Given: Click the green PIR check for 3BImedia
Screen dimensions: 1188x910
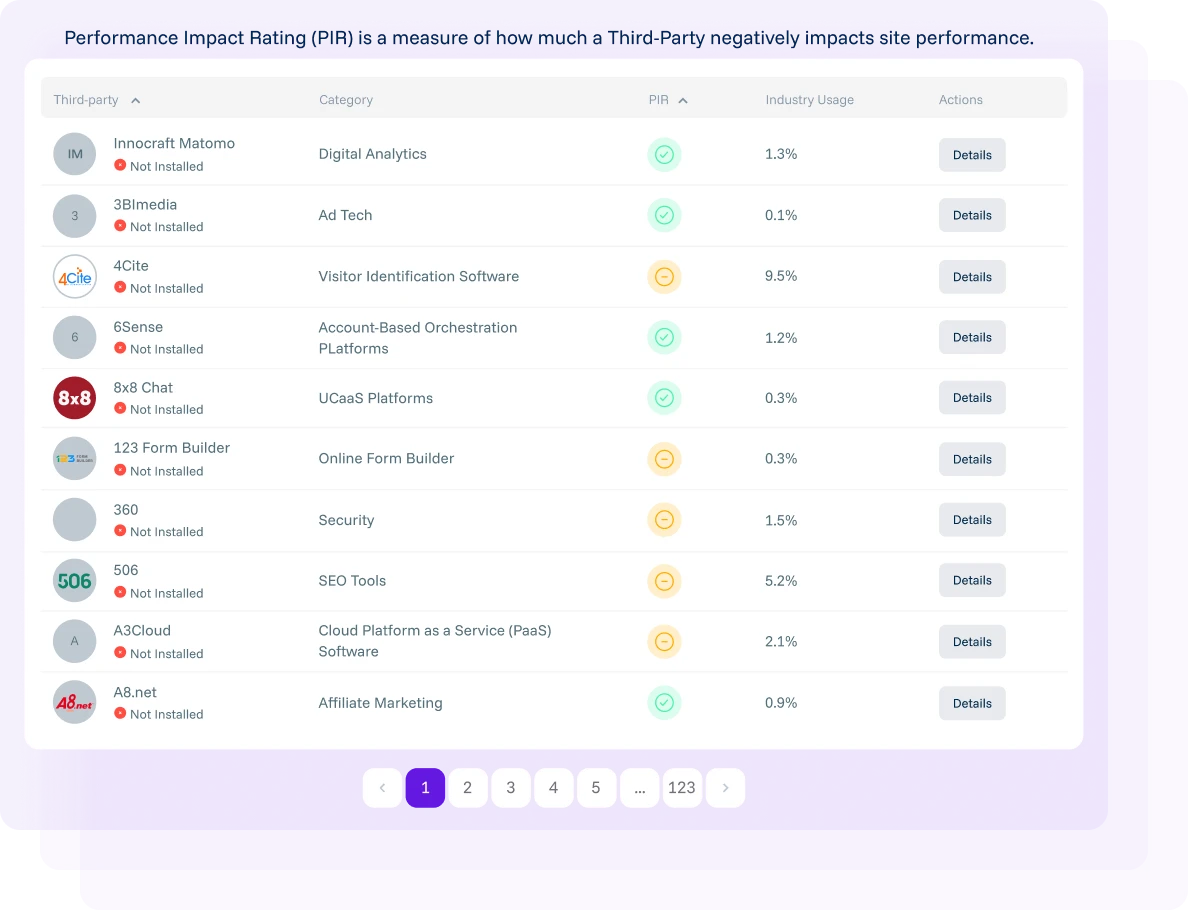Looking at the screenshot, I should [664, 215].
